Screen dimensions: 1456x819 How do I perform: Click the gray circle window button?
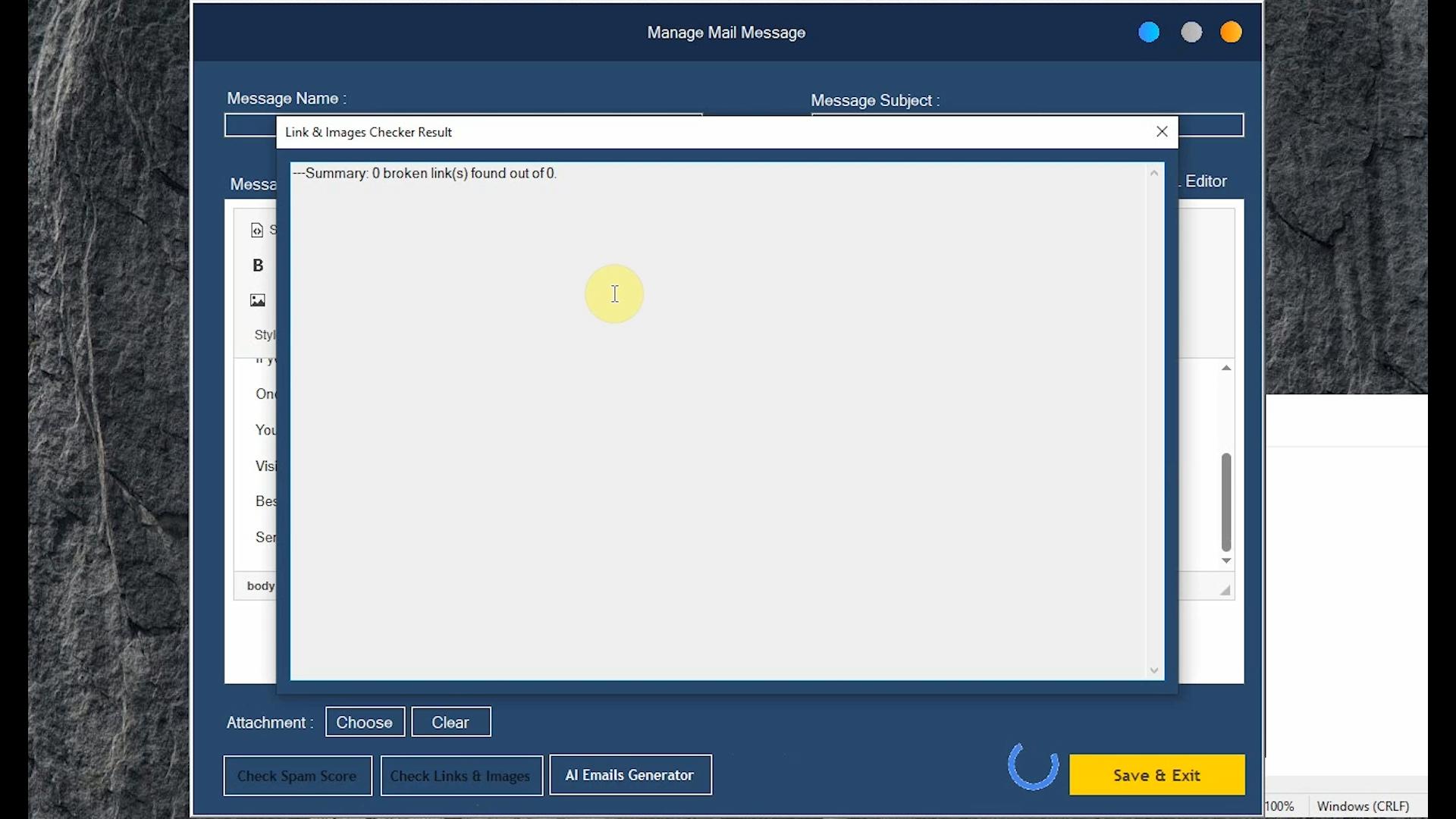coord(1191,33)
